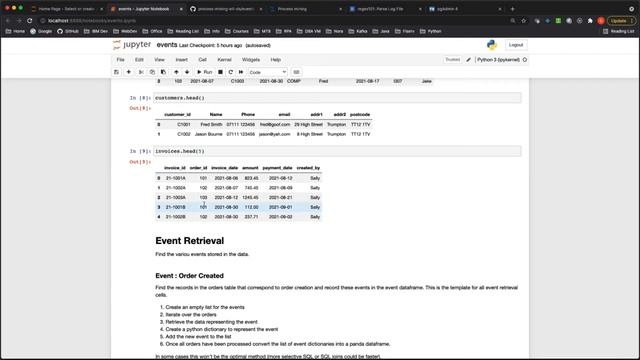
Task: Open the Kernel menu
Action: pos(224,60)
